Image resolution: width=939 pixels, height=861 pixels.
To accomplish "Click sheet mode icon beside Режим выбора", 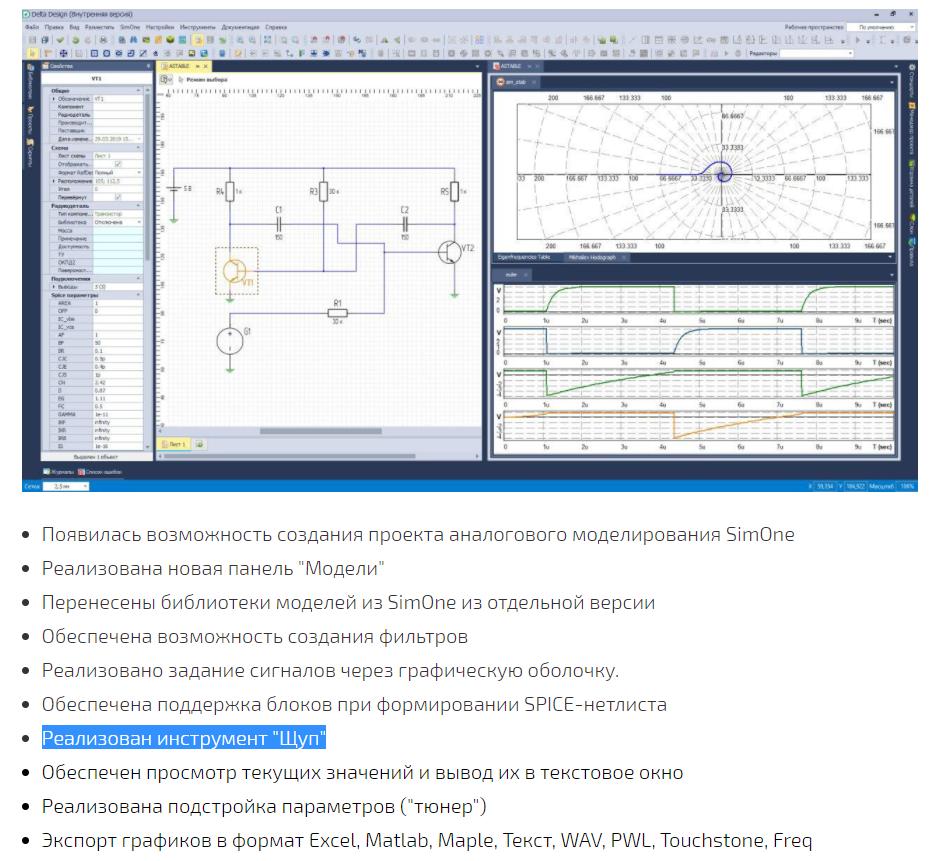I will tap(166, 79).
